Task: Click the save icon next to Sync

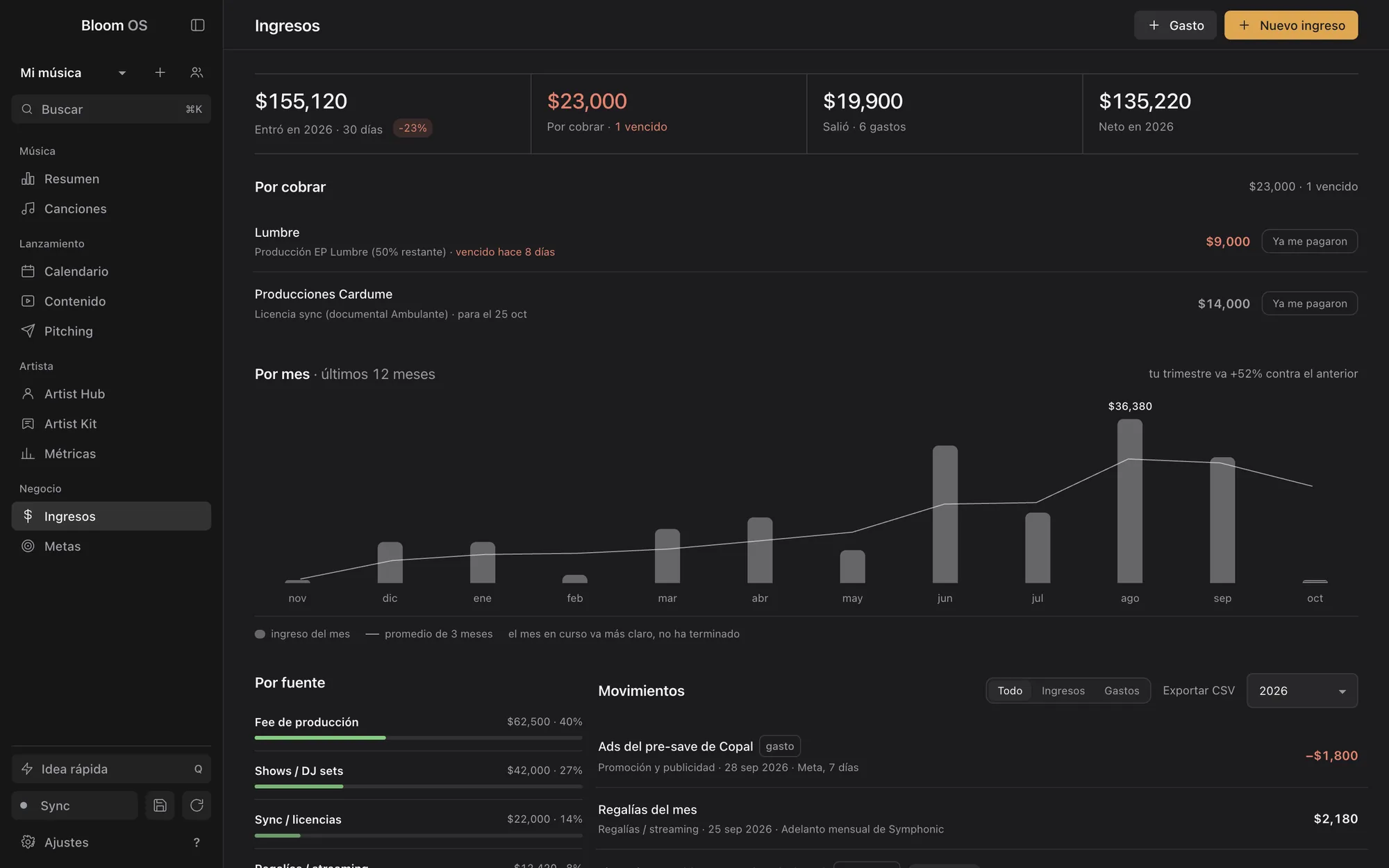Action: pos(160,806)
